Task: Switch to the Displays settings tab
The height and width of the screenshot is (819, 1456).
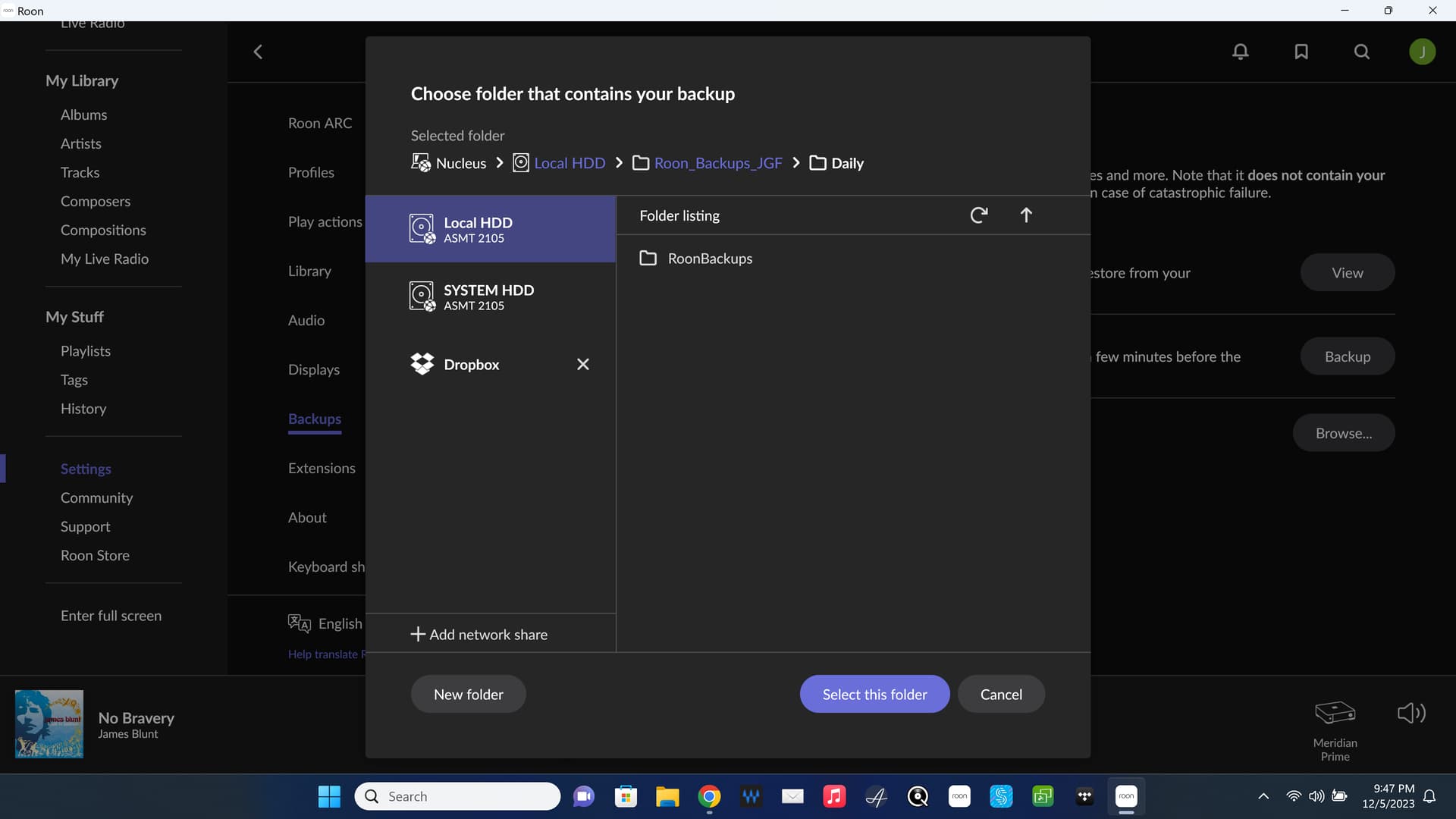Action: click(314, 369)
